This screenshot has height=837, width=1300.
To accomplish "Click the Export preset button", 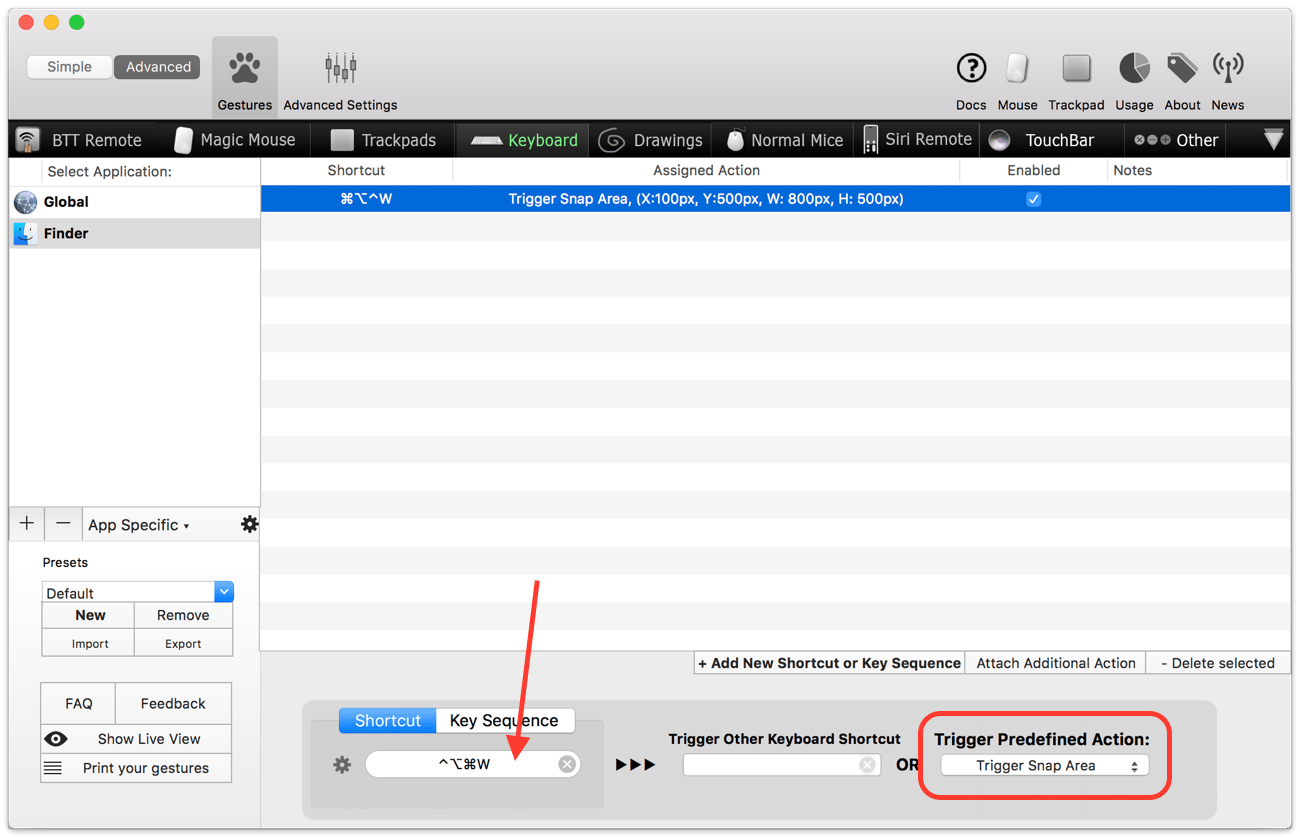I will [x=183, y=643].
